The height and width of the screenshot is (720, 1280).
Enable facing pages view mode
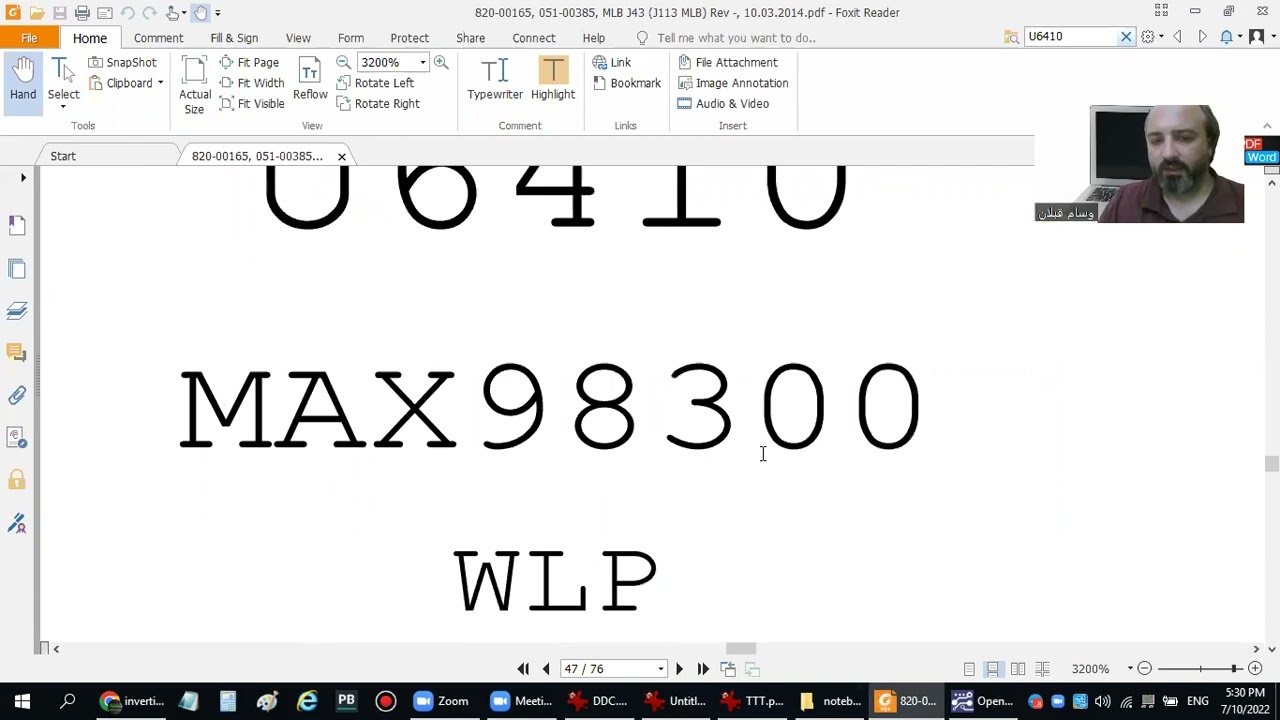point(1018,669)
